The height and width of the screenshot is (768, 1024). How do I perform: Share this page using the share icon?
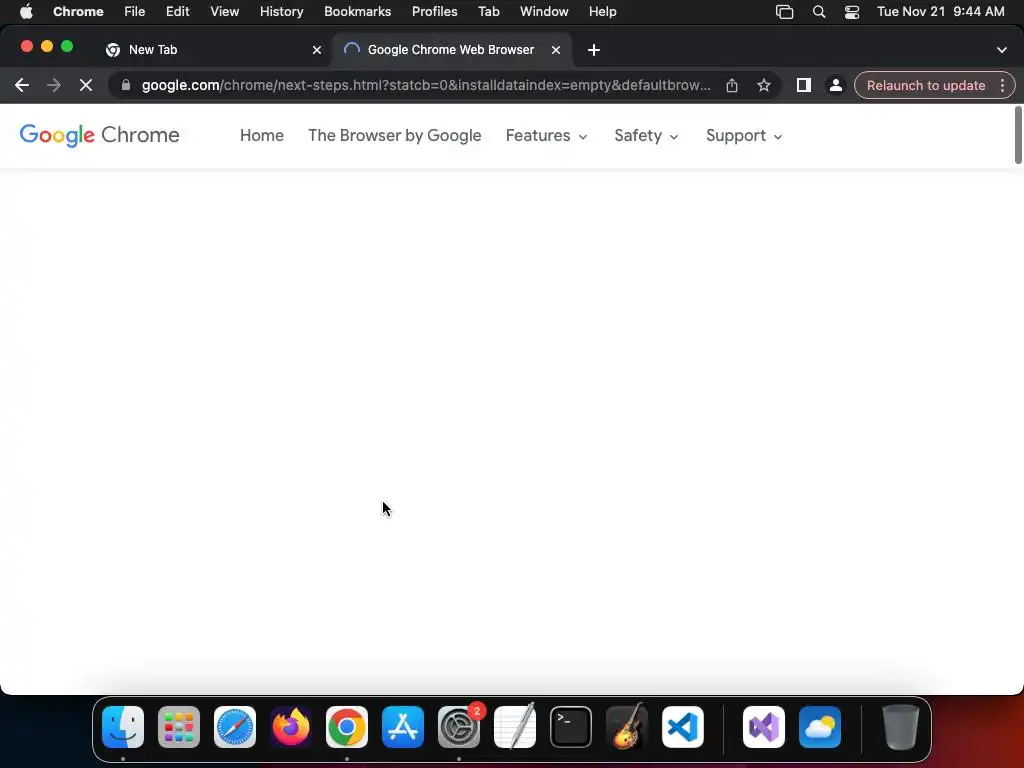pos(732,86)
